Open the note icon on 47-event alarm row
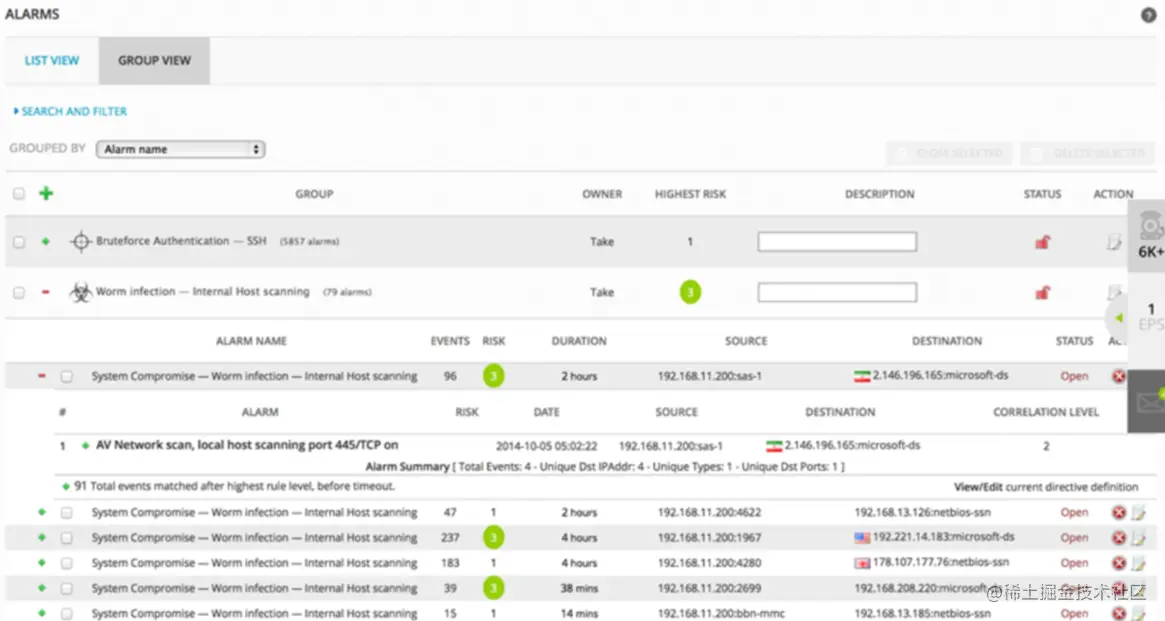Image resolution: width=1165 pixels, height=621 pixels. (1138, 512)
